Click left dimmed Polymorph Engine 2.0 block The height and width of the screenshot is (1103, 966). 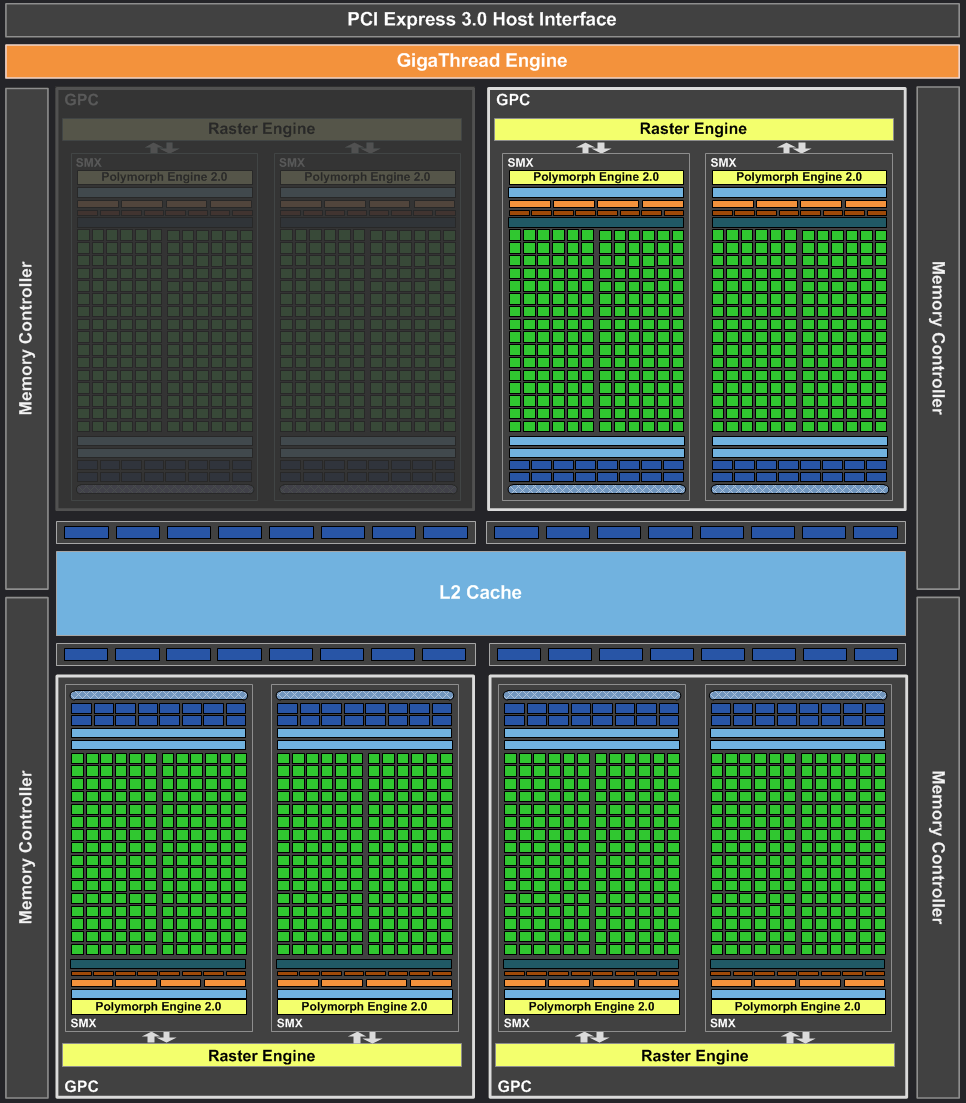point(164,177)
